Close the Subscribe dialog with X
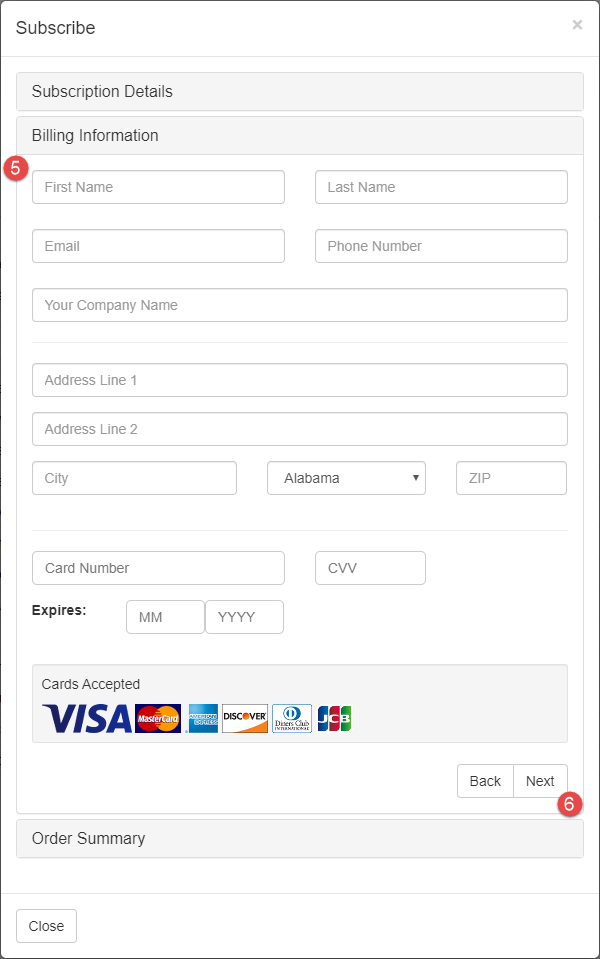Viewport: 600px width, 959px height. tap(577, 25)
